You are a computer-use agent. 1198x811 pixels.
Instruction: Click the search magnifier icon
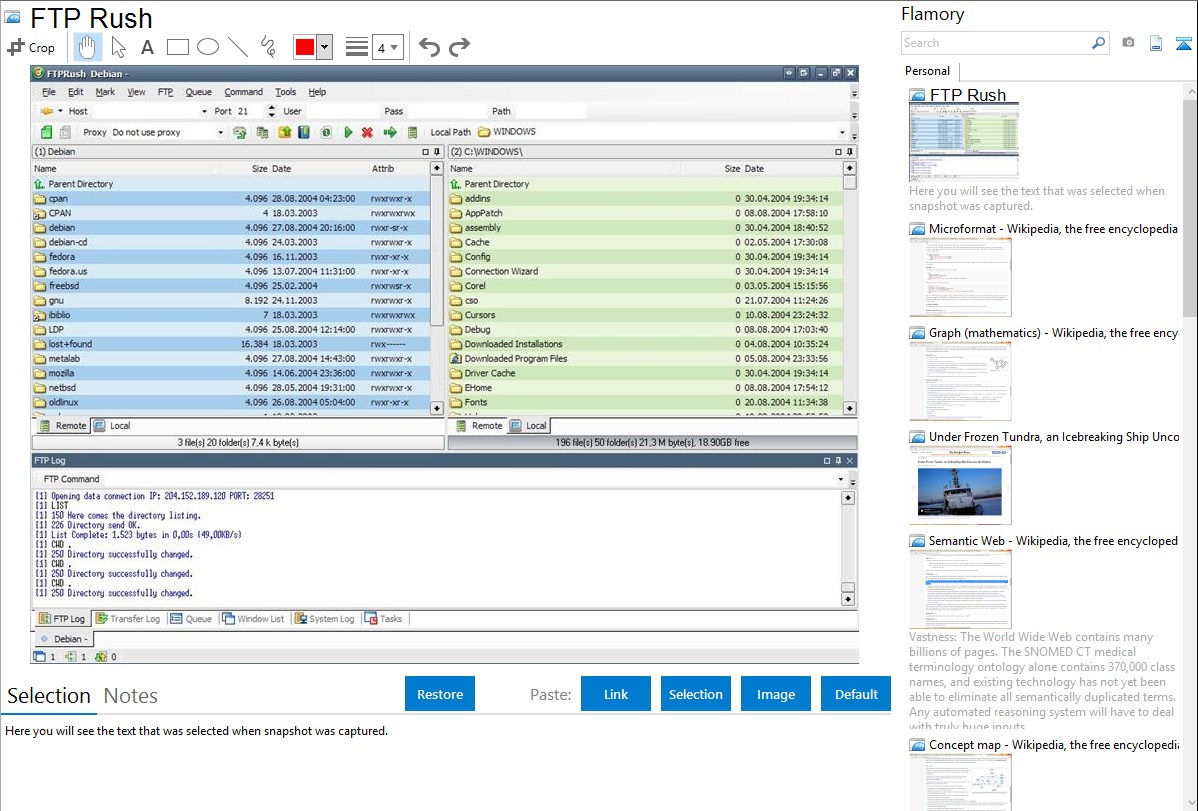click(1099, 43)
